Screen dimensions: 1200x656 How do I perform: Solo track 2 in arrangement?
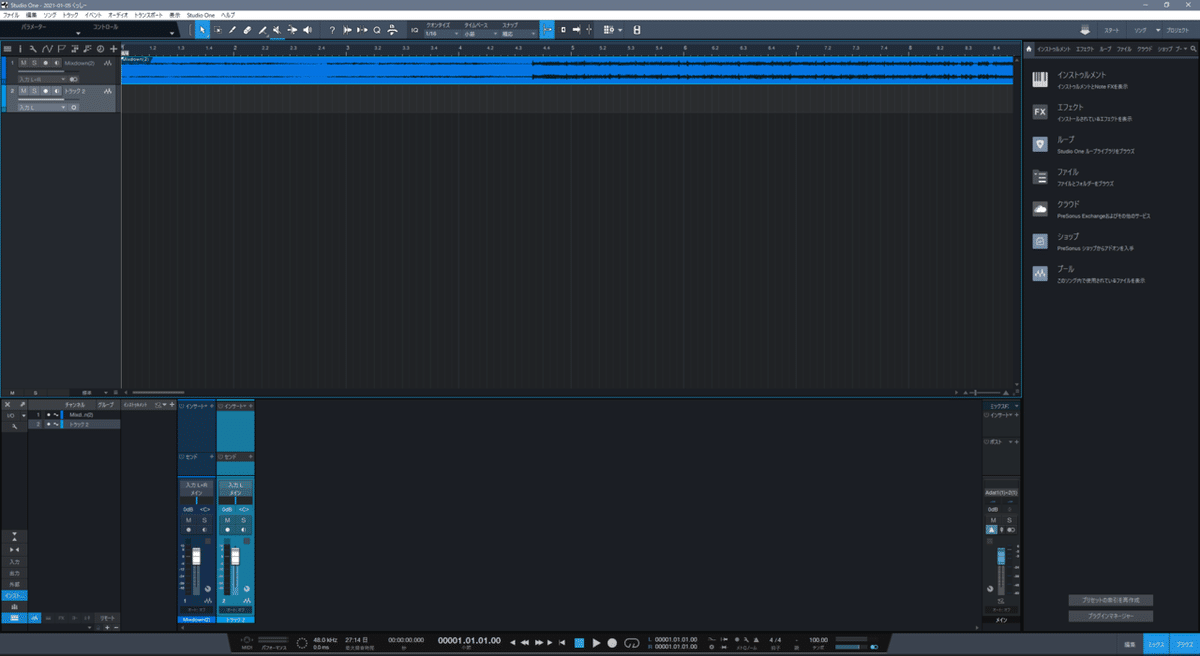34,91
